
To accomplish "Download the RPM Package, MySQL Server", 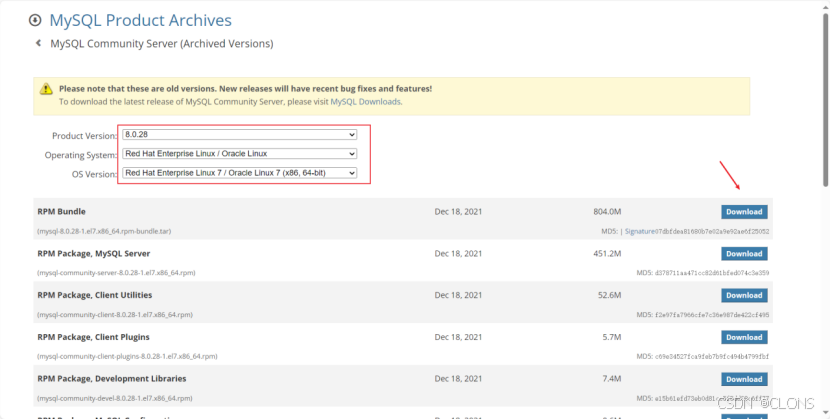I will point(744,254).
